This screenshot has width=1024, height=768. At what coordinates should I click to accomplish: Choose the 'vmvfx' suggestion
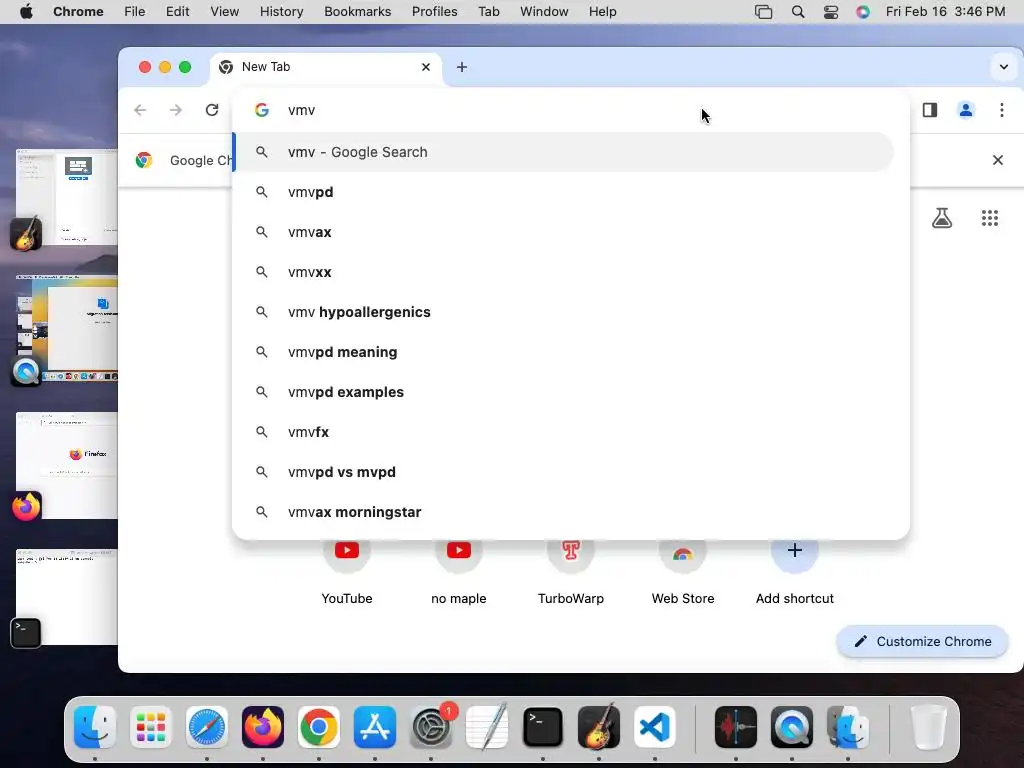(x=564, y=432)
